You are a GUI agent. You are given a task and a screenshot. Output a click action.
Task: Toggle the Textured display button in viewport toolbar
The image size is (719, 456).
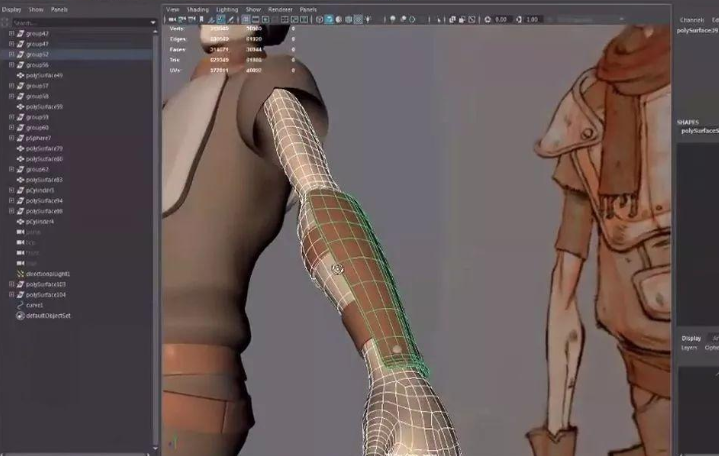click(358, 19)
